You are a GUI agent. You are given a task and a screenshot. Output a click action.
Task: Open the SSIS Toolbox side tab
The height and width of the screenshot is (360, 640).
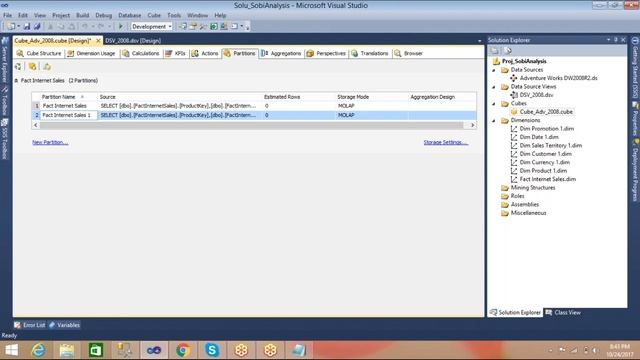click(5, 139)
